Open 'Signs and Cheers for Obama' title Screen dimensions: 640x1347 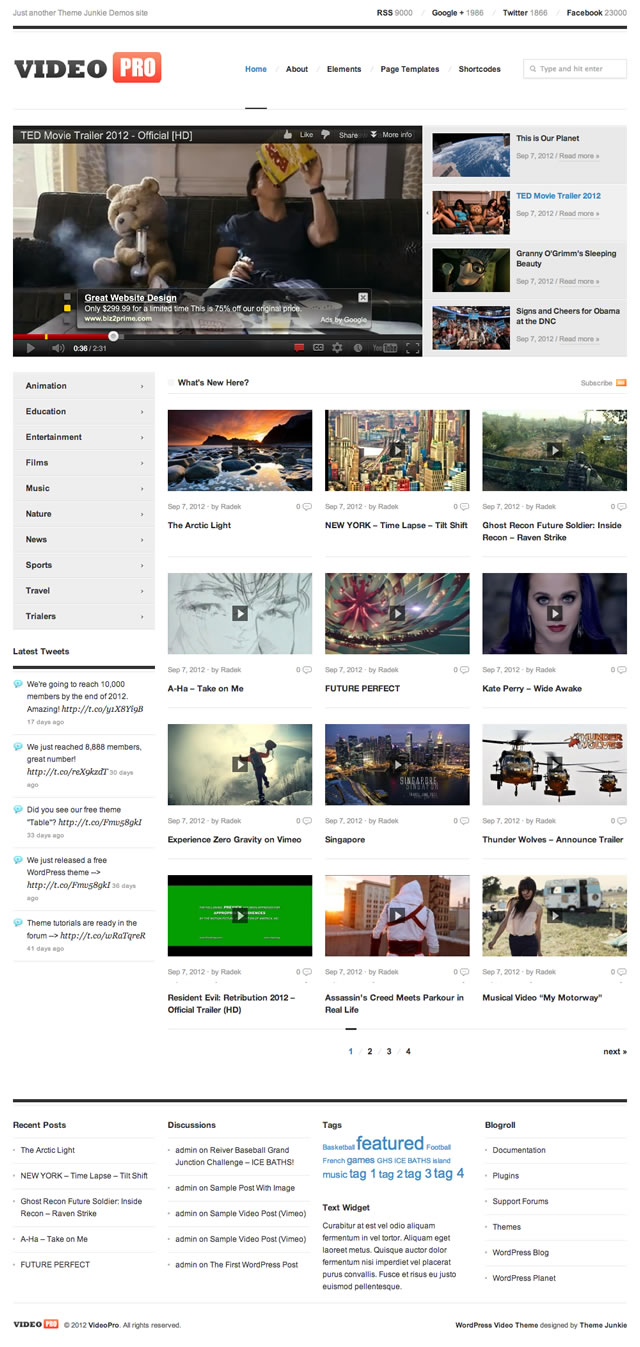click(568, 316)
